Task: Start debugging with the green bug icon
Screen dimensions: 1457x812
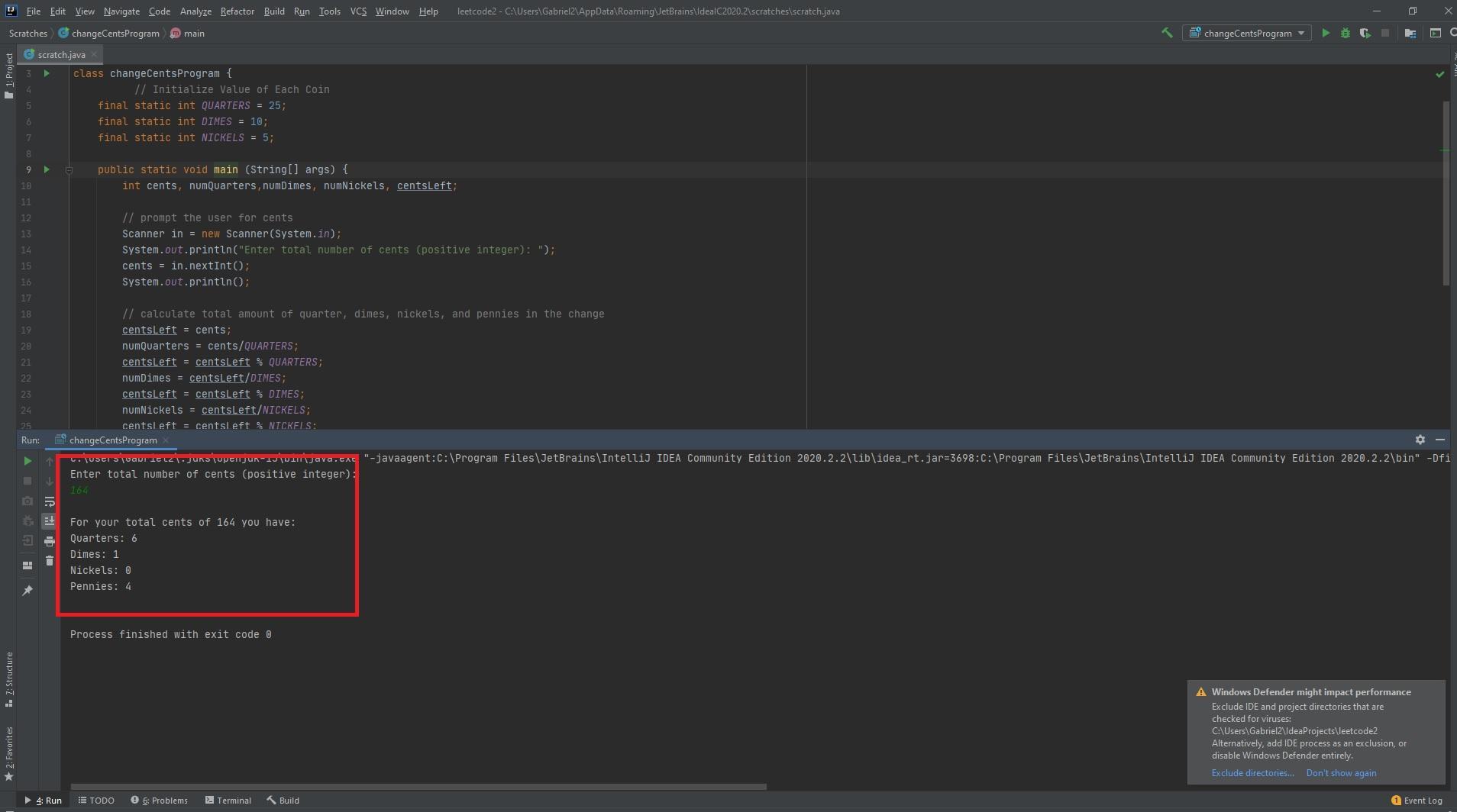Action: (x=1346, y=33)
